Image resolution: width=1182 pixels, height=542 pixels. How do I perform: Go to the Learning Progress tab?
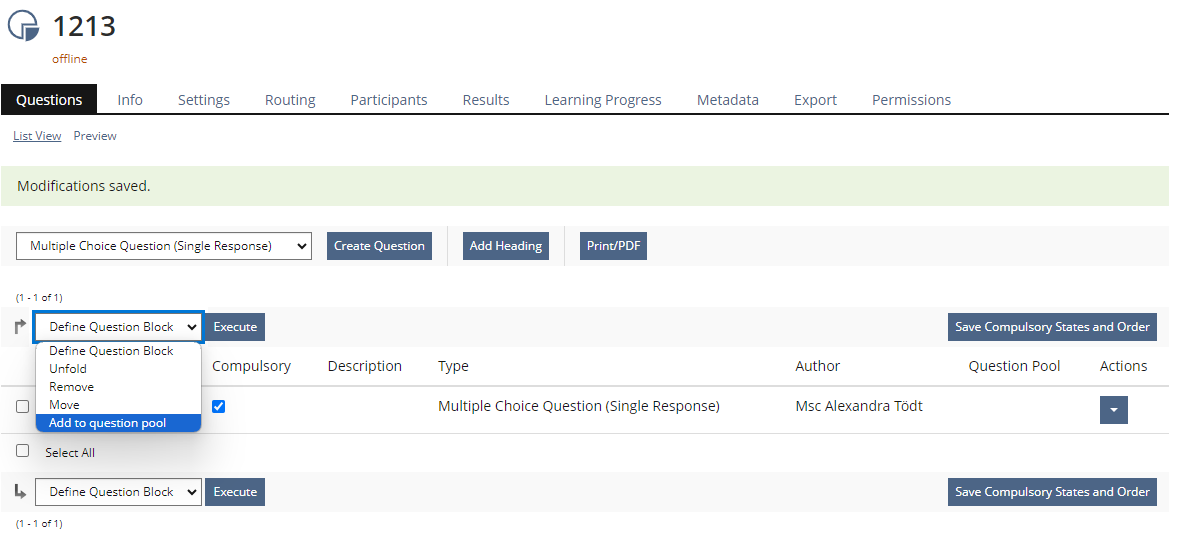click(603, 100)
